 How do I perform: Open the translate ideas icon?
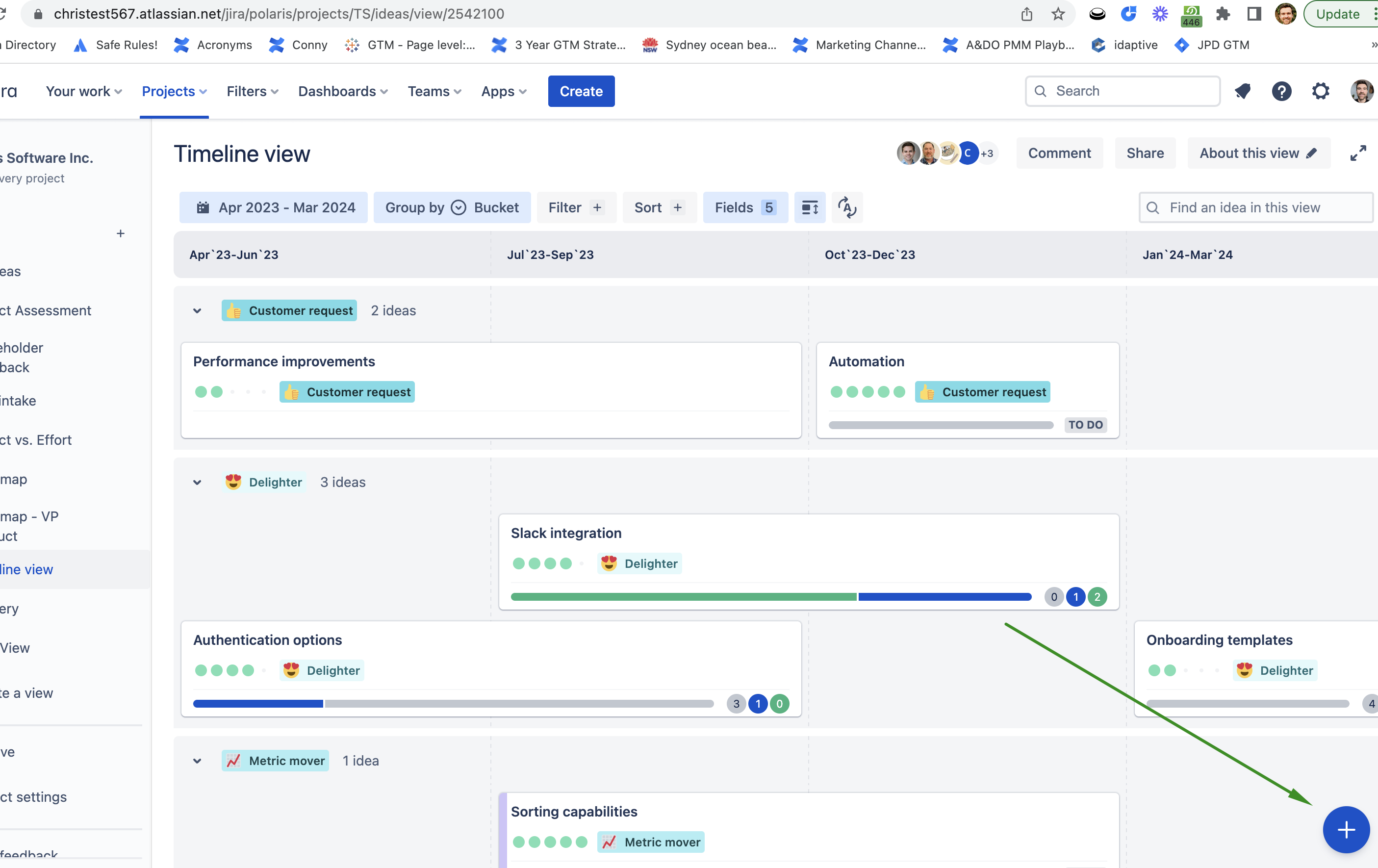(x=847, y=207)
